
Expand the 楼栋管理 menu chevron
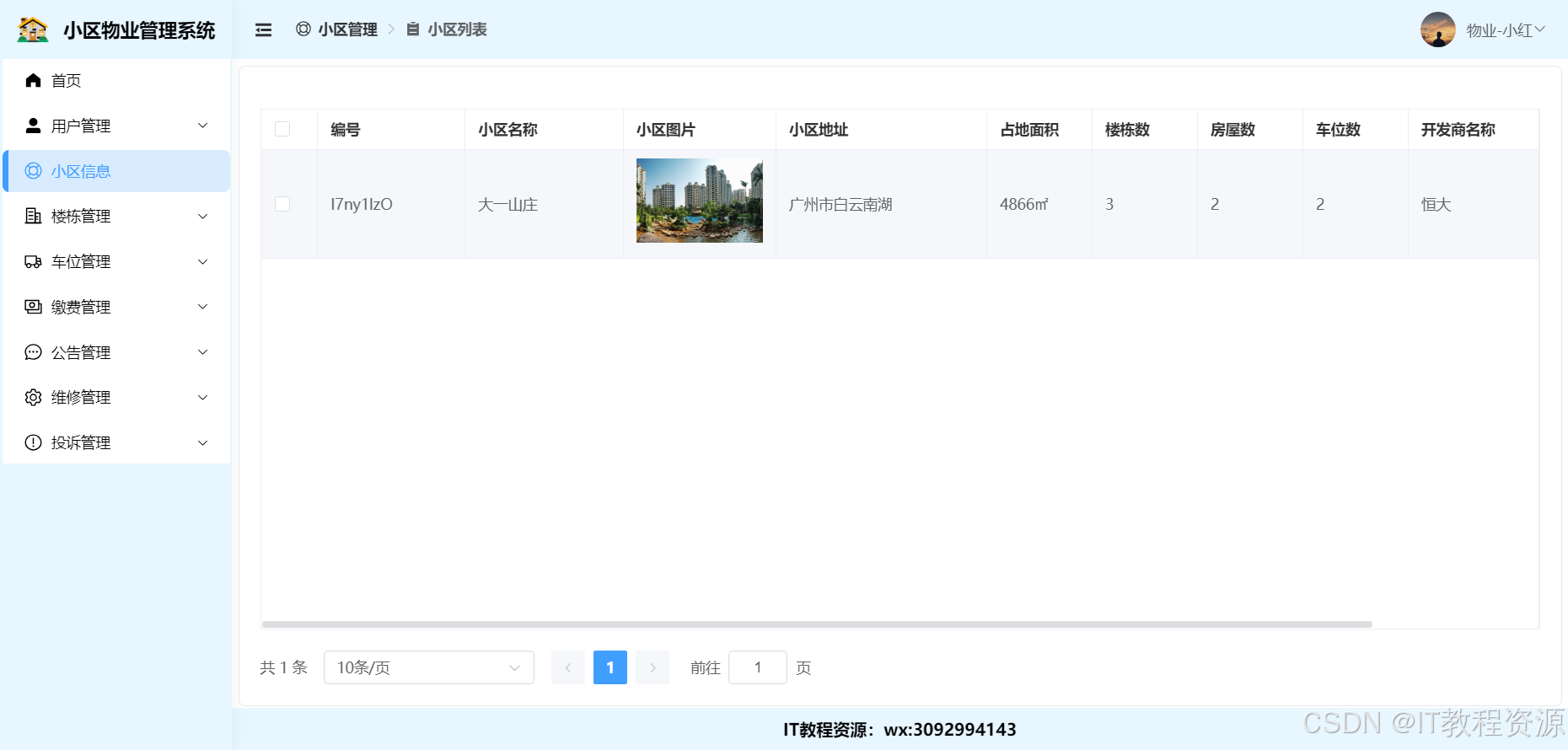pyautogui.click(x=203, y=216)
